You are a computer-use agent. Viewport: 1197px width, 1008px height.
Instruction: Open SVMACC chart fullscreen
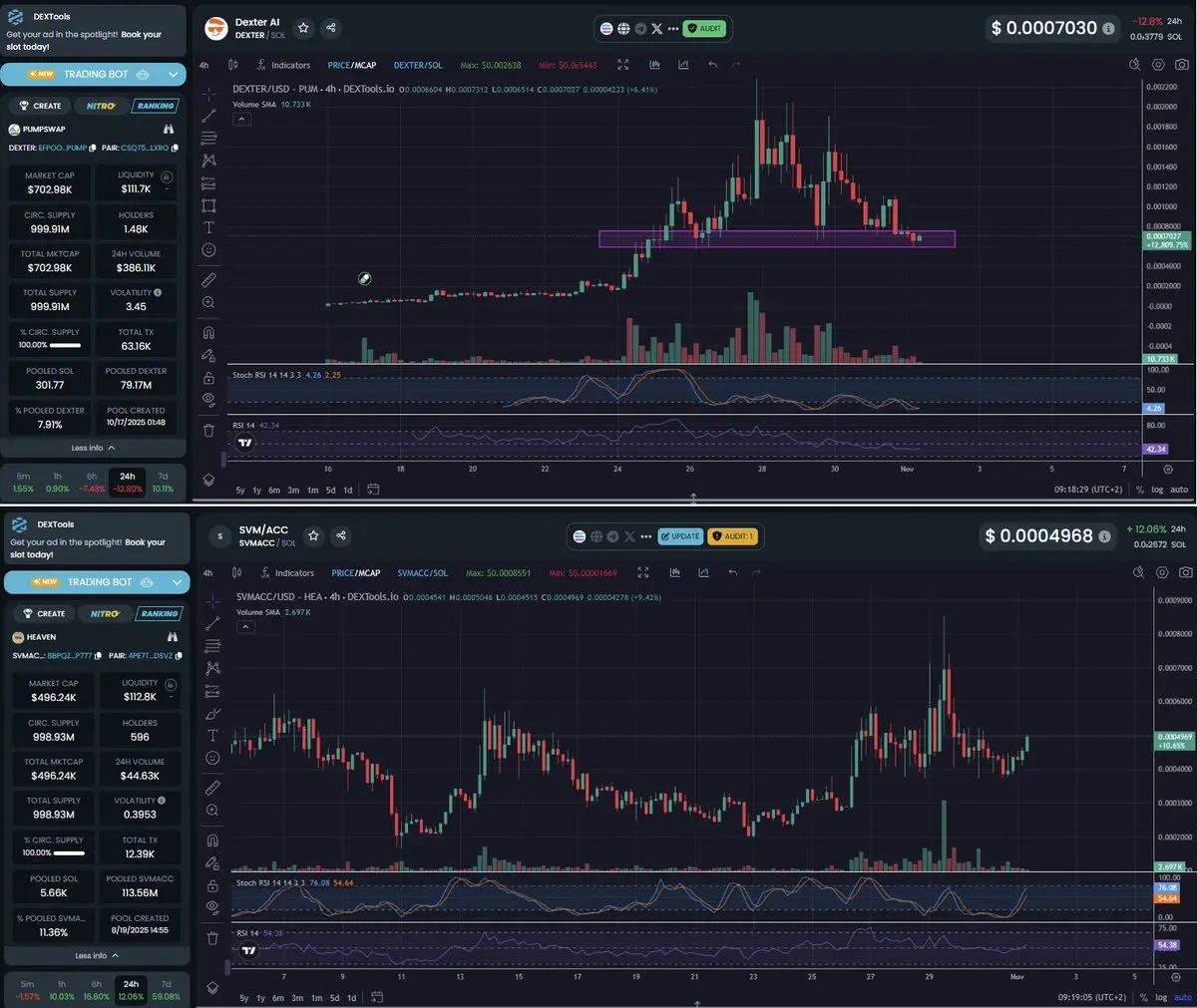[643, 572]
